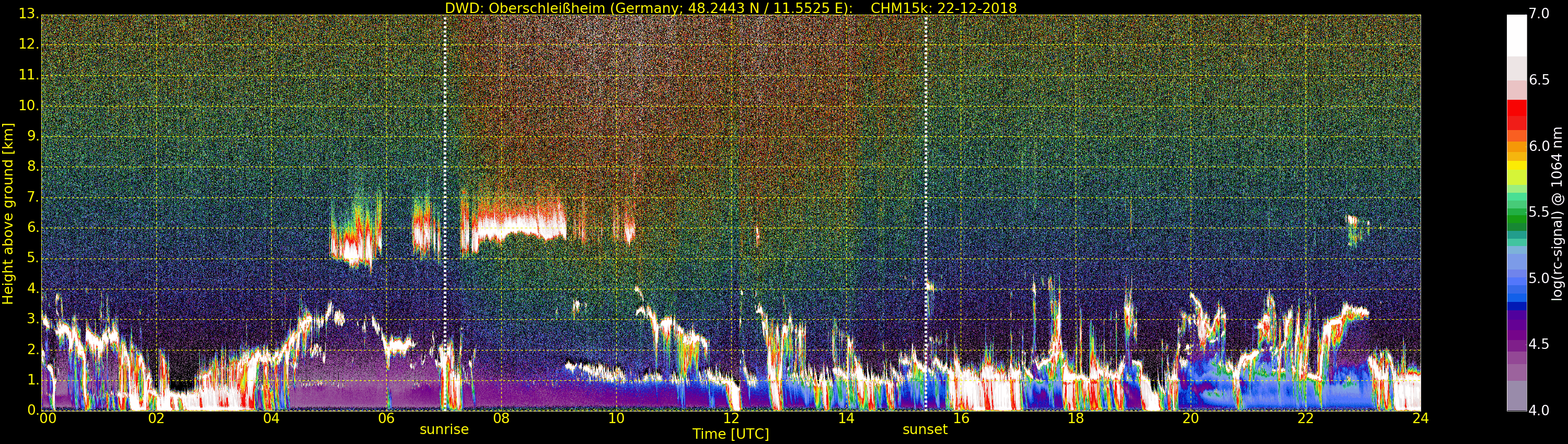Image resolution: width=1568 pixels, height=444 pixels.
Task: Click the time axis tick '12'
Action: pos(731,418)
